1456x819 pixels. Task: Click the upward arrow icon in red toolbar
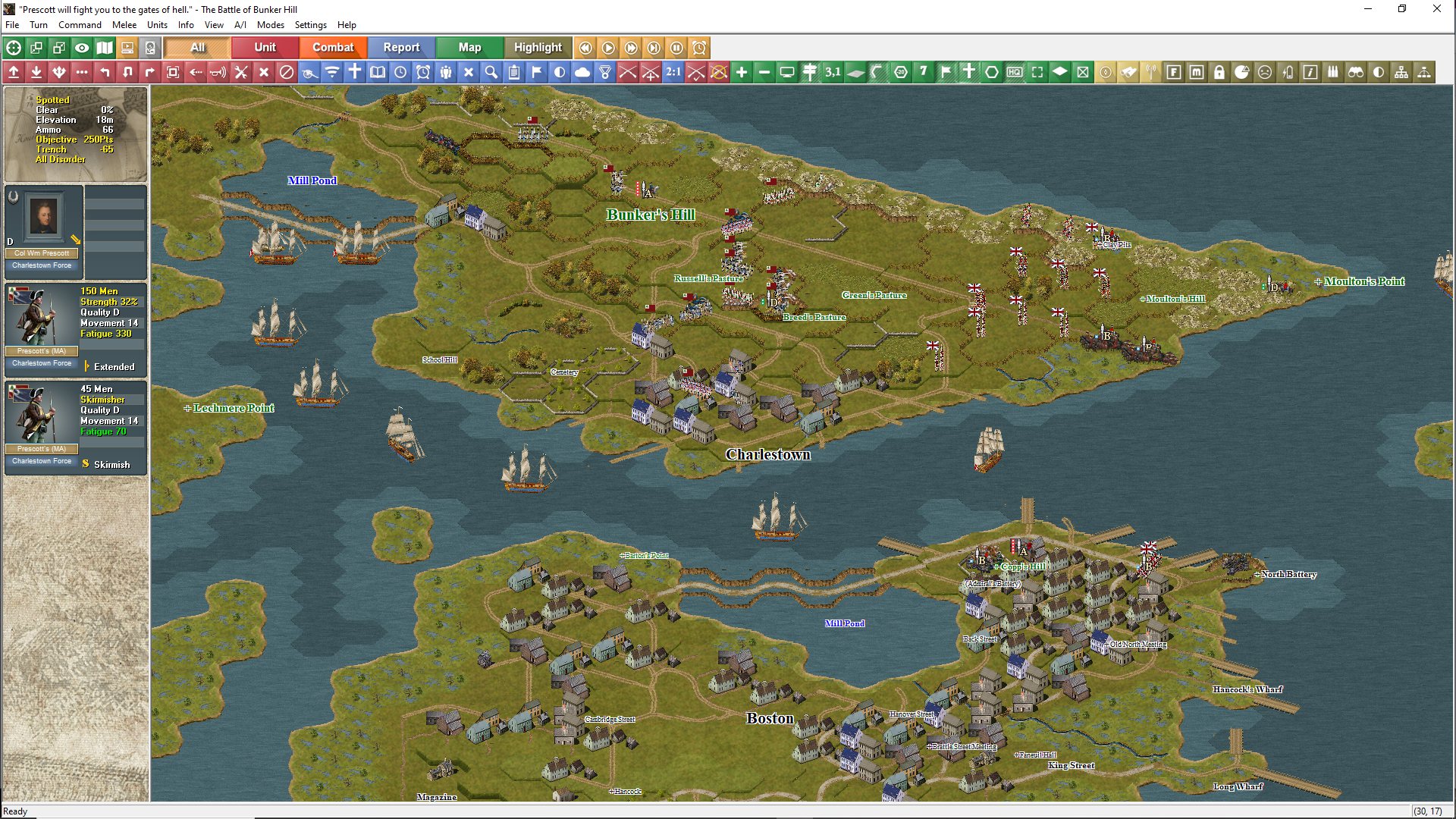(x=14, y=72)
